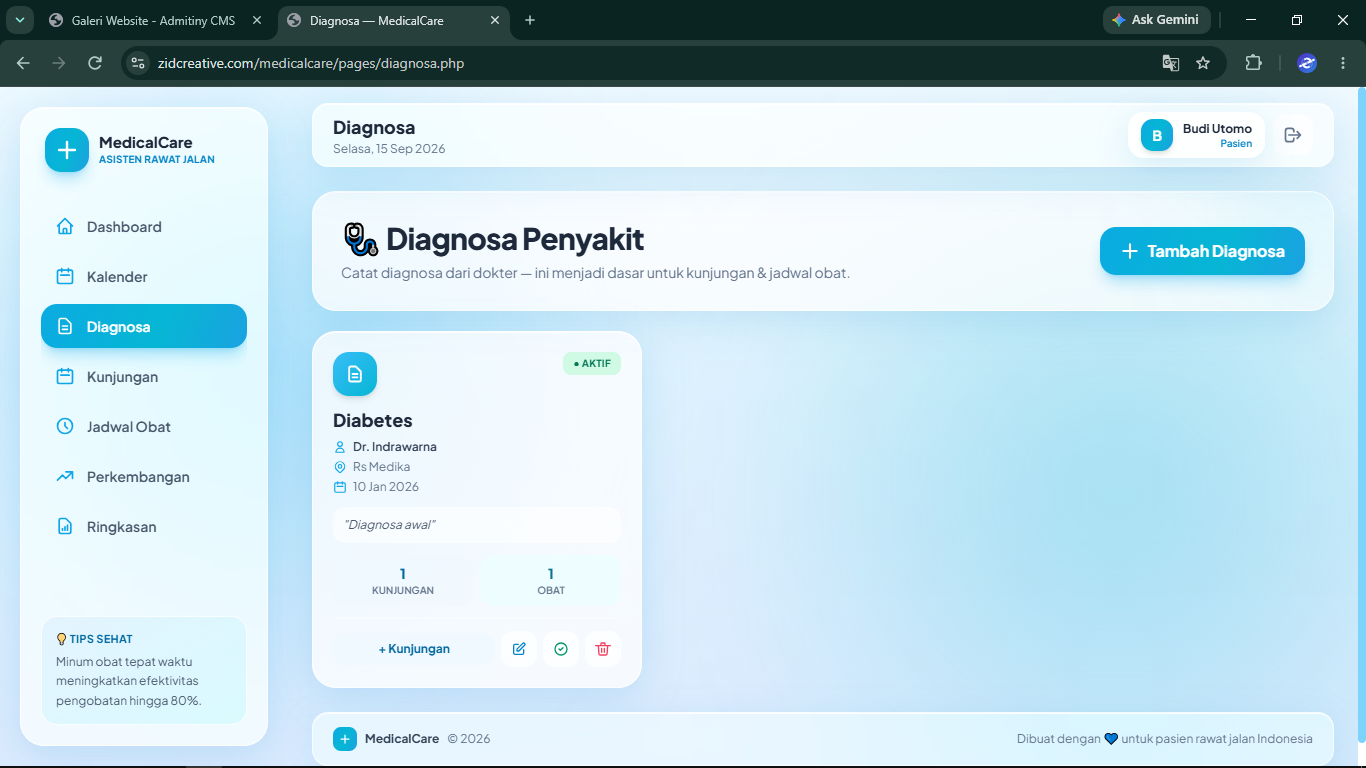The height and width of the screenshot is (768, 1366).
Task: Reload the page in browser
Action: [95, 63]
